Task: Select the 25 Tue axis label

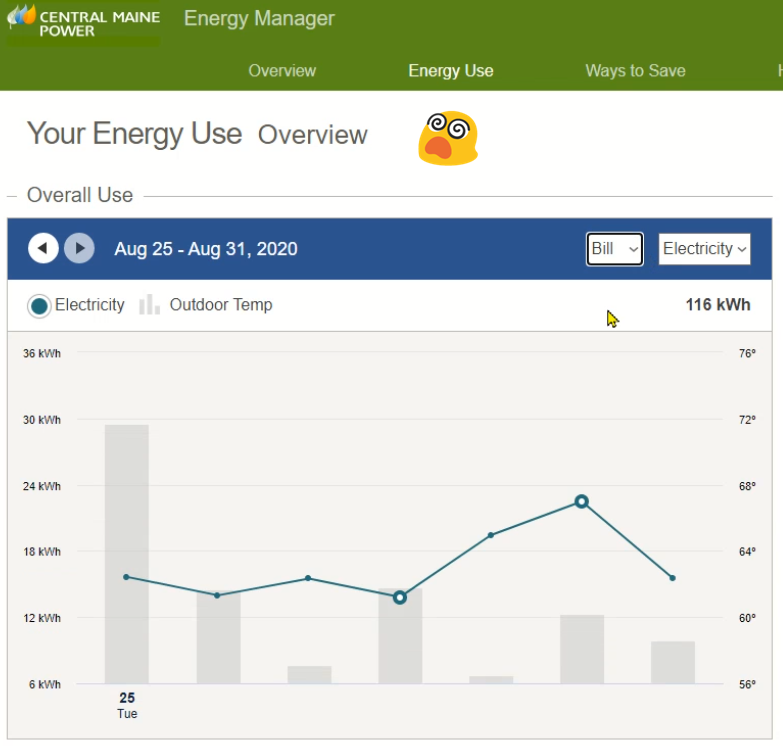Action: pos(127,705)
